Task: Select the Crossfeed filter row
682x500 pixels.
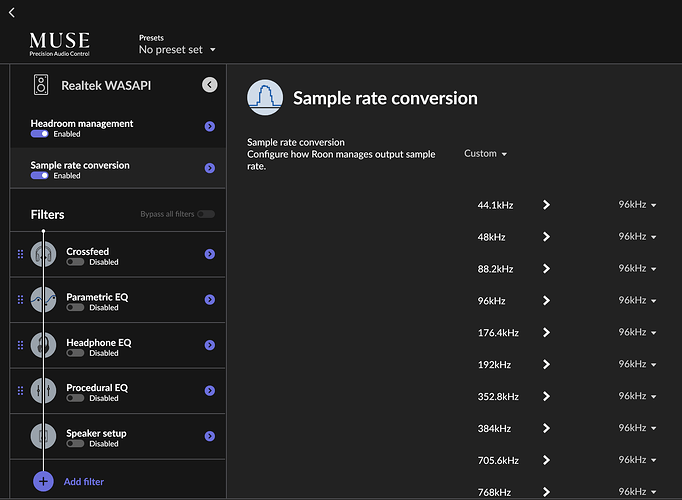Action: coord(118,254)
